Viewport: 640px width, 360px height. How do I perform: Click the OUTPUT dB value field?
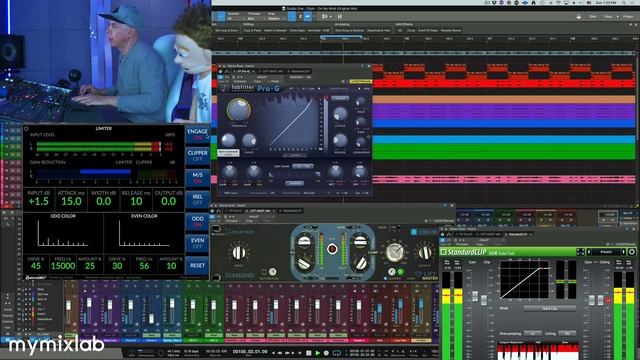click(168, 201)
